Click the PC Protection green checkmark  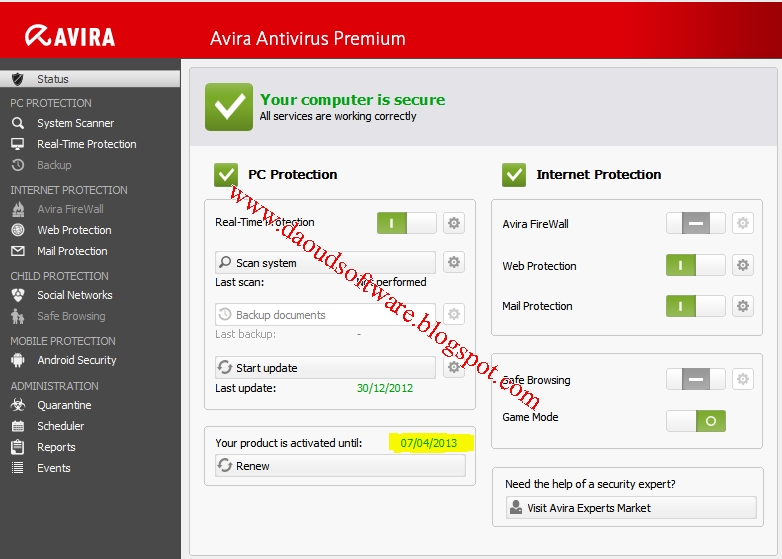tap(226, 175)
